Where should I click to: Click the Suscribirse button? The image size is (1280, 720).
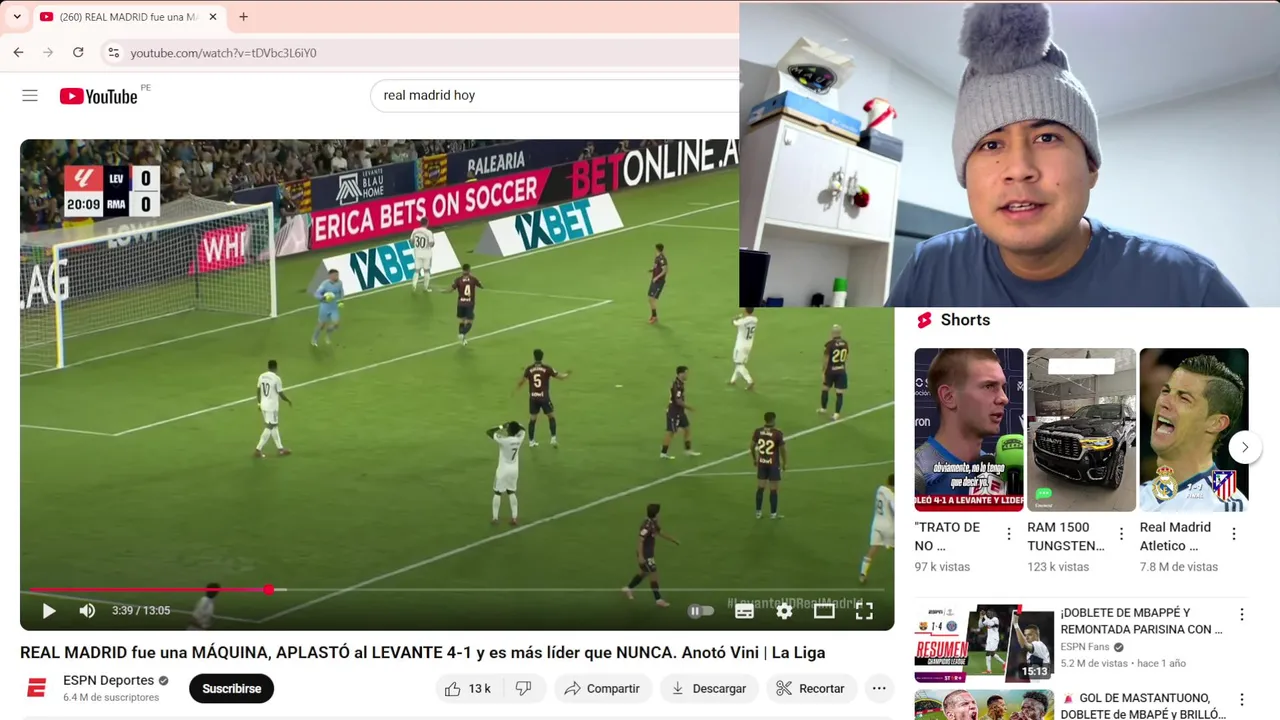pyautogui.click(x=232, y=688)
